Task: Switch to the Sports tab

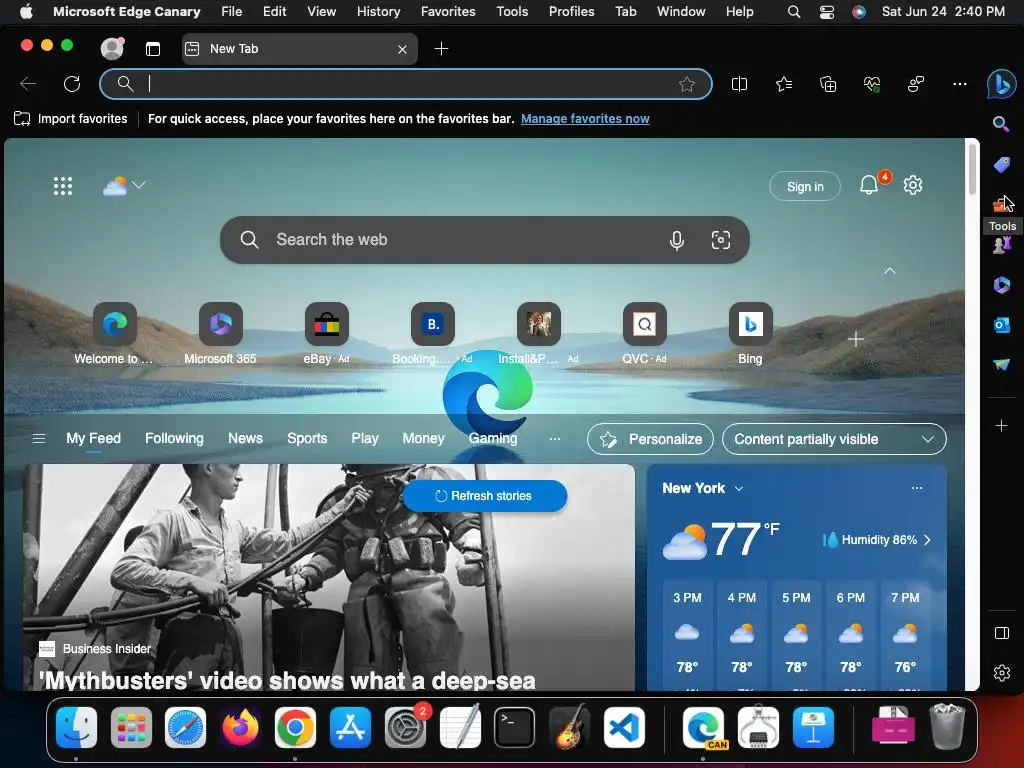Action: point(307,439)
